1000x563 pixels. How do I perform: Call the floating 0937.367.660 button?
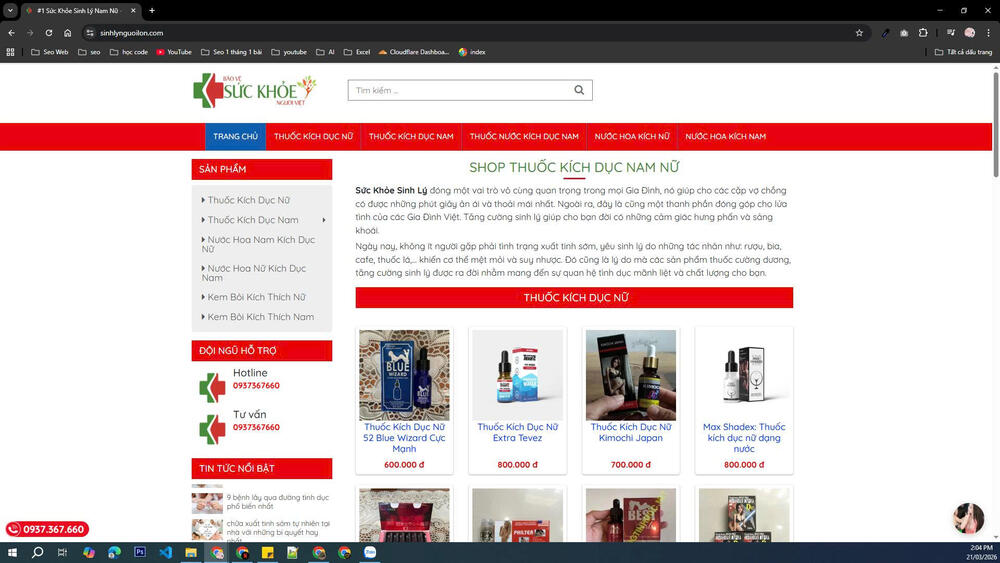(47, 529)
